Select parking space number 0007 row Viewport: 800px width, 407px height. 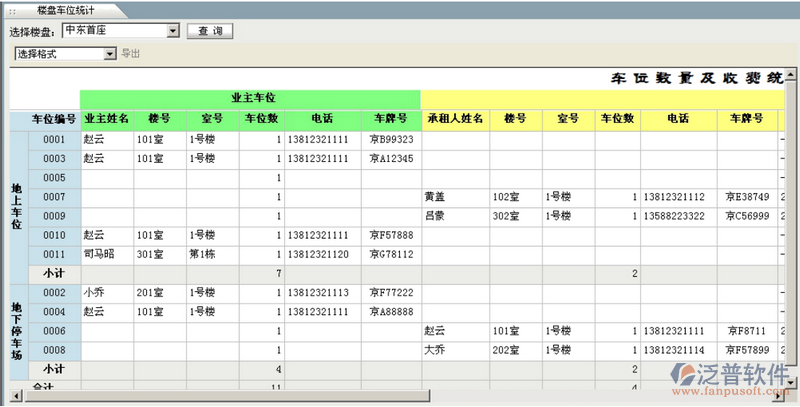[x=54, y=197]
